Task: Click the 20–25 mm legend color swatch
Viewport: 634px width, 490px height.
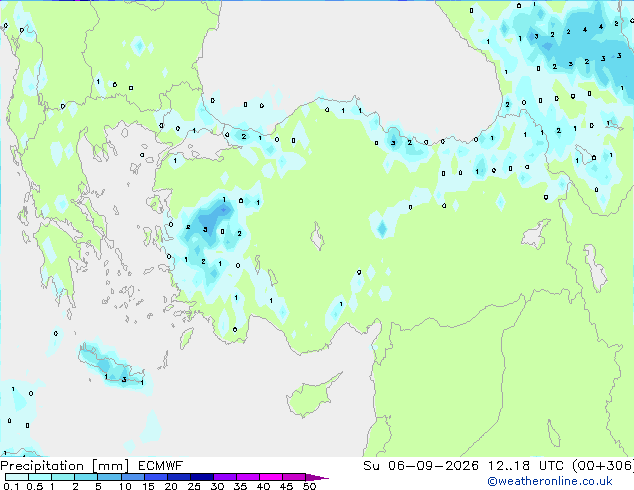Action: click(x=179, y=477)
